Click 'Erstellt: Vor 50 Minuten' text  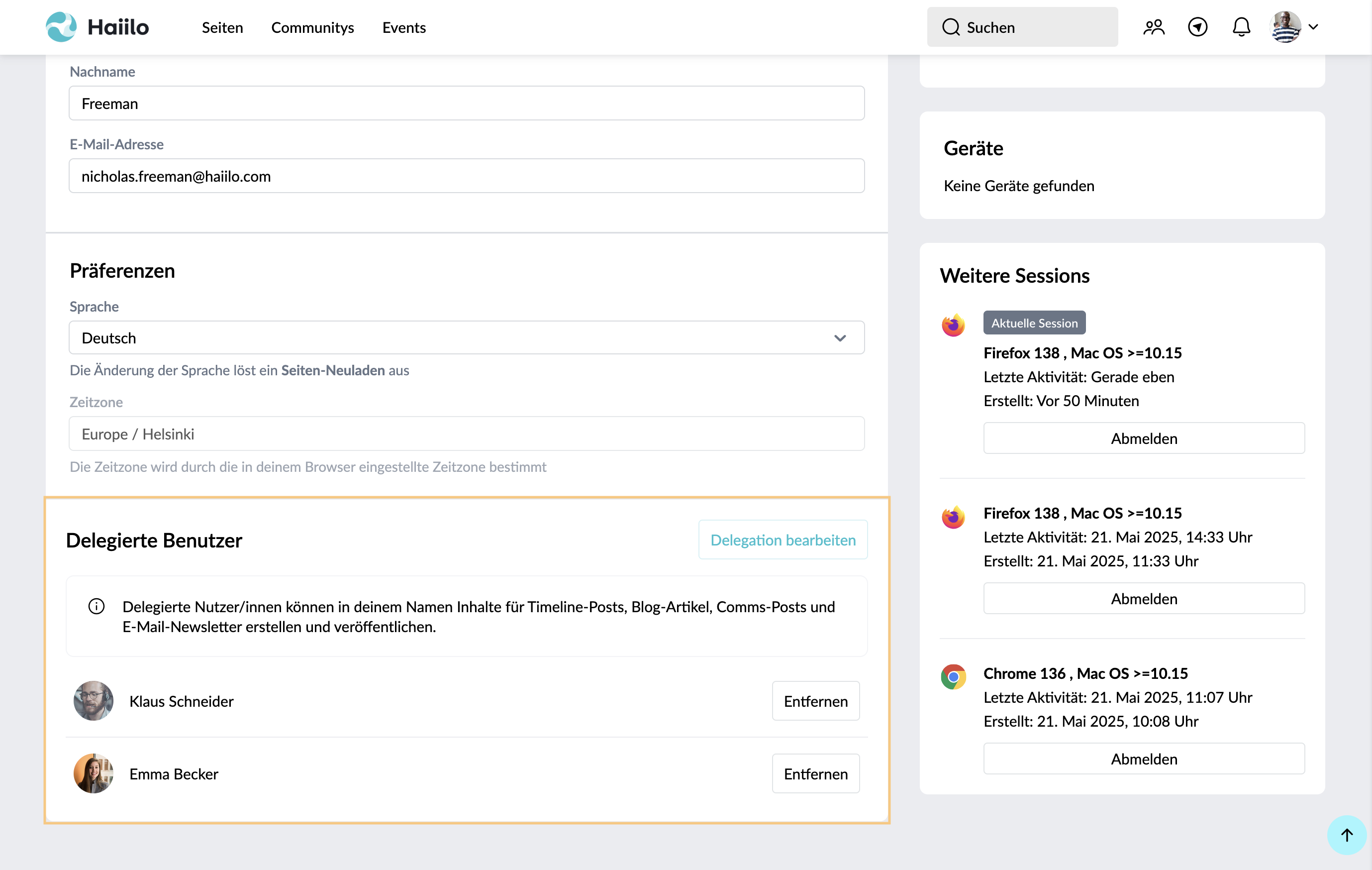pyautogui.click(x=1061, y=401)
